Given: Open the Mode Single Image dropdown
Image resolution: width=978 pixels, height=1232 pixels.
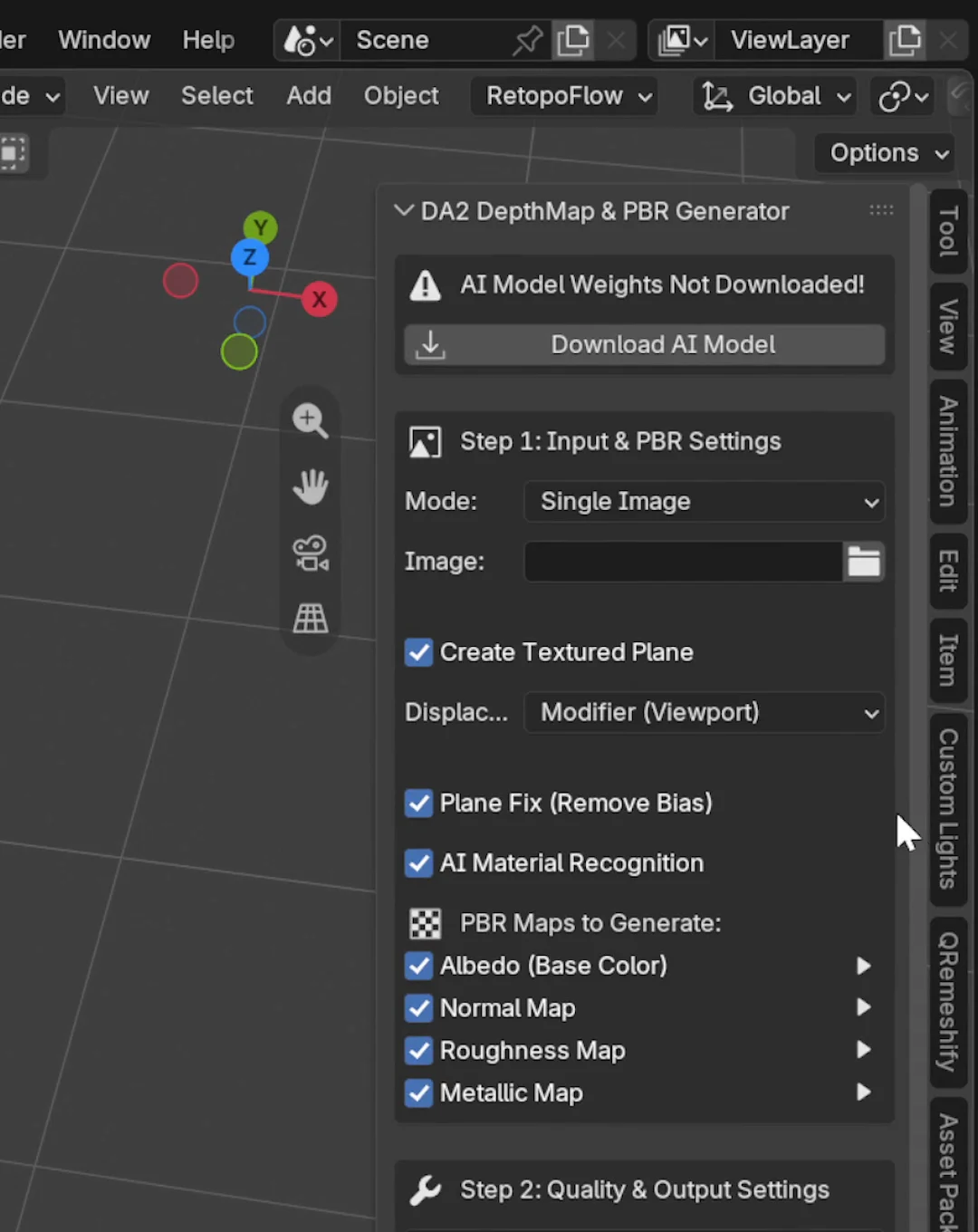Looking at the screenshot, I should click(x=705, y=502).
